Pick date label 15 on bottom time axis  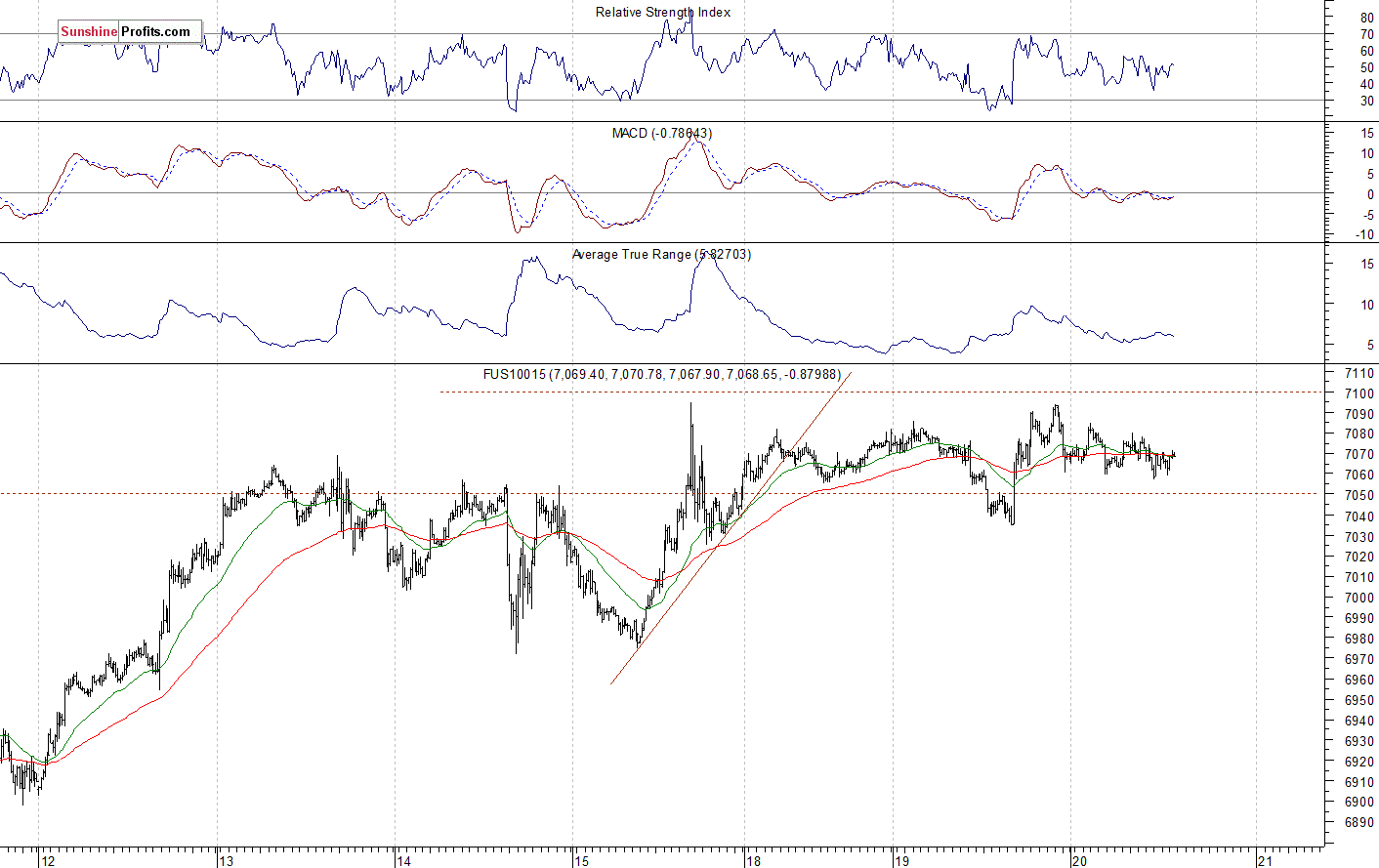pos(582,861)
